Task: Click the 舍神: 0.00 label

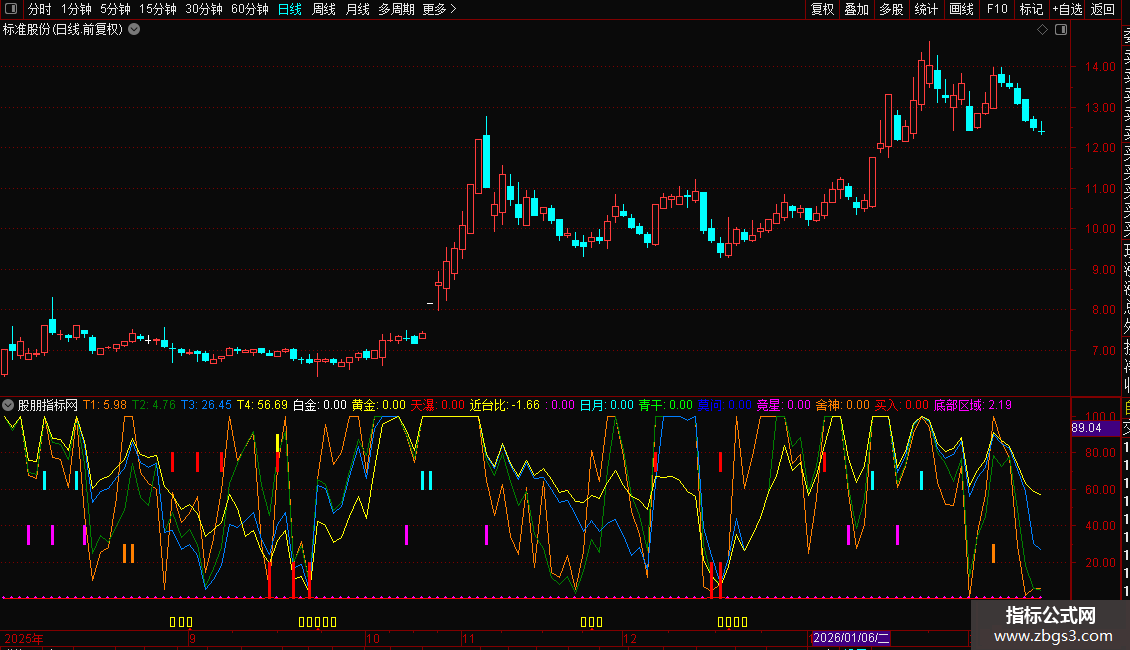Action: click(843, 406)
